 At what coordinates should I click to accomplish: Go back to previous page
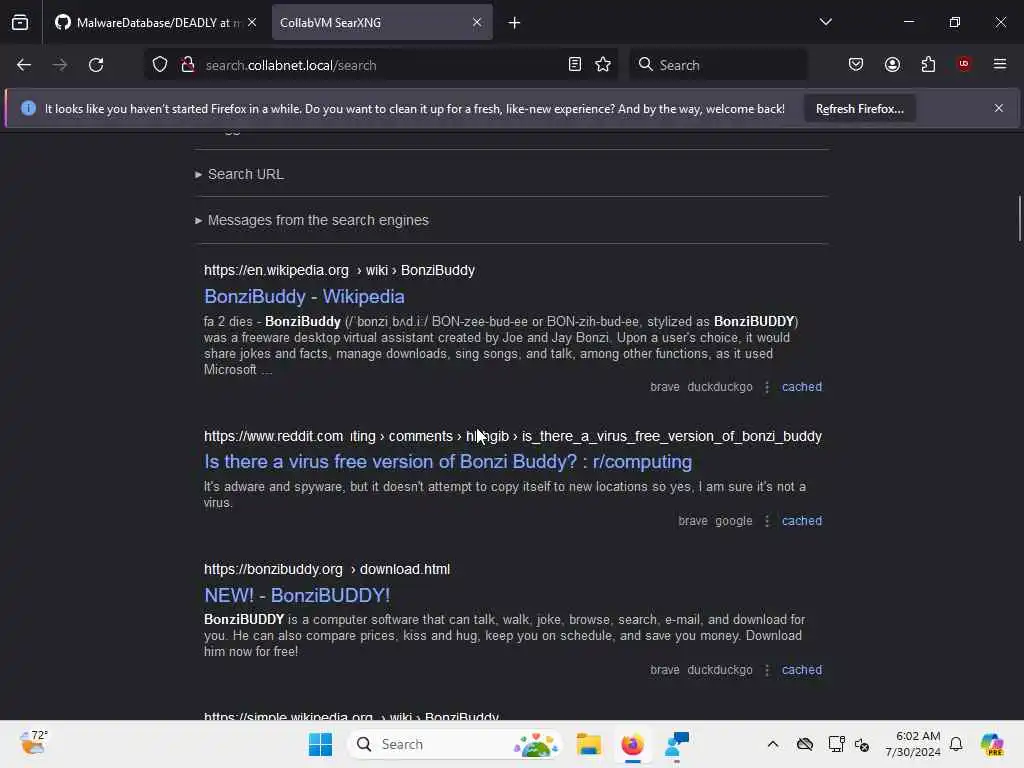[x=24, y=65]
